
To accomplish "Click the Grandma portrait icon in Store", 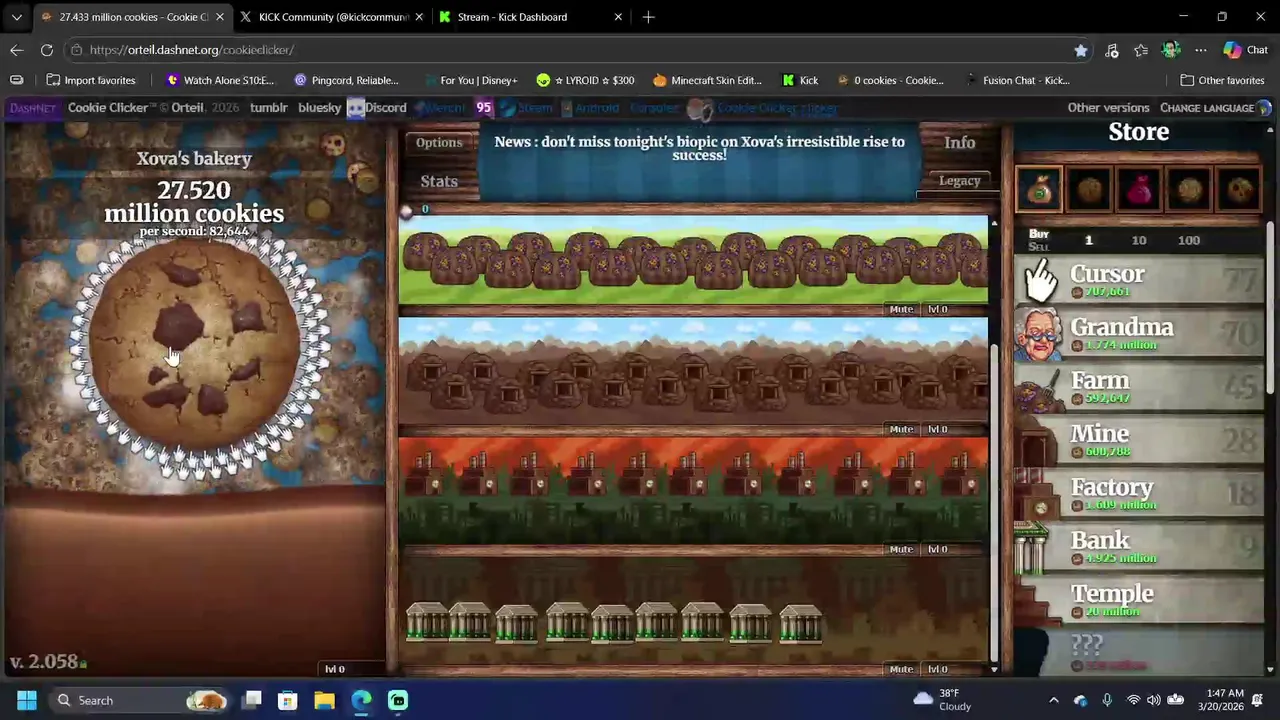I will pos(1040,334).
